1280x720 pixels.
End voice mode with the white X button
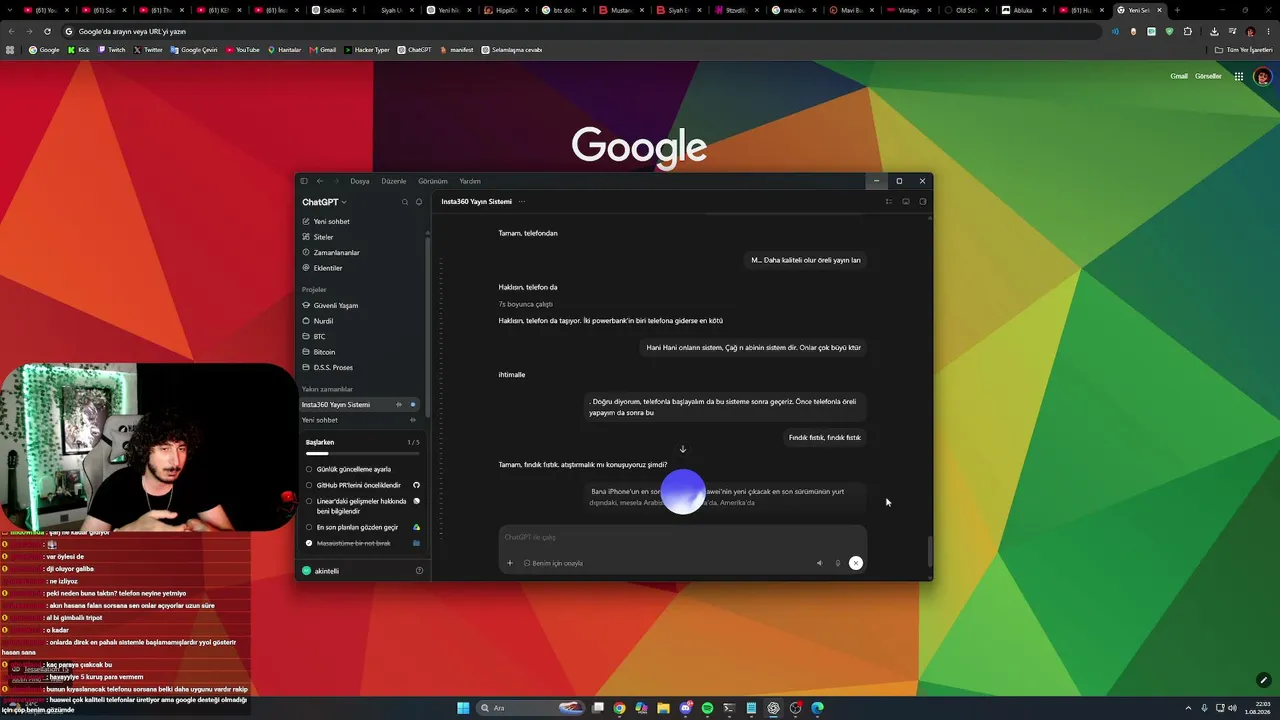click(x=856, y=563)
